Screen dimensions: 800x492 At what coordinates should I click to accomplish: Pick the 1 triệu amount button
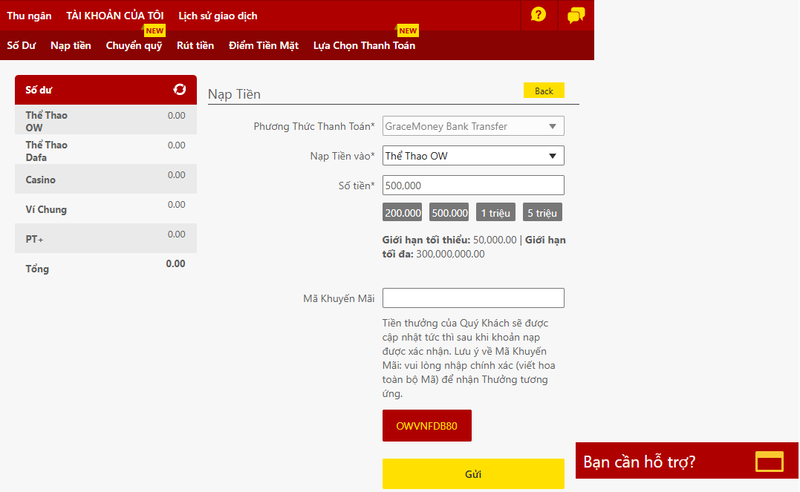point(495,212)
